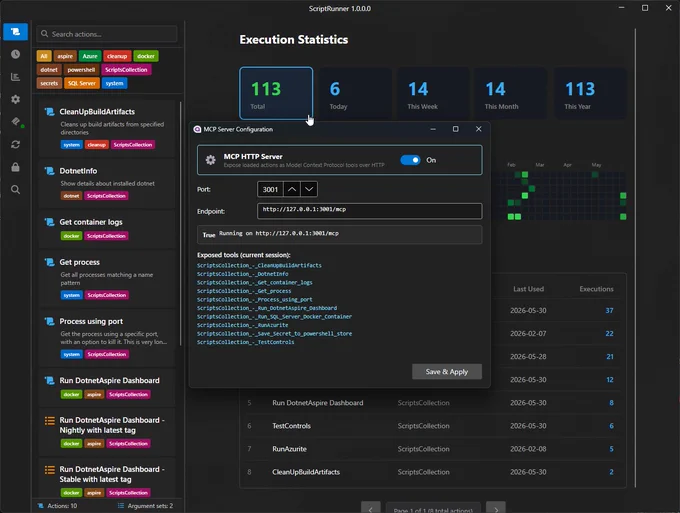Click exposed tool ScriptsCollection_-_RunAzurite

[242, 325]
